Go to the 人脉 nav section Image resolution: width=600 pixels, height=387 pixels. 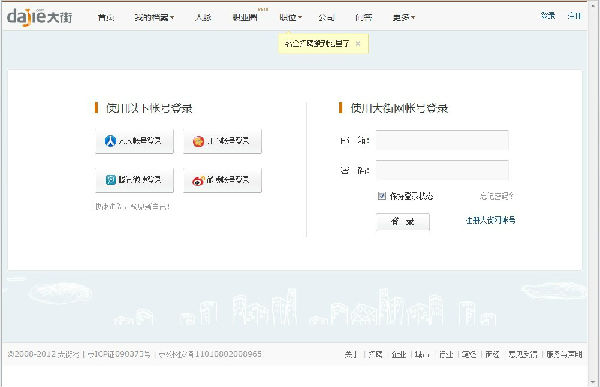point(203,17)
